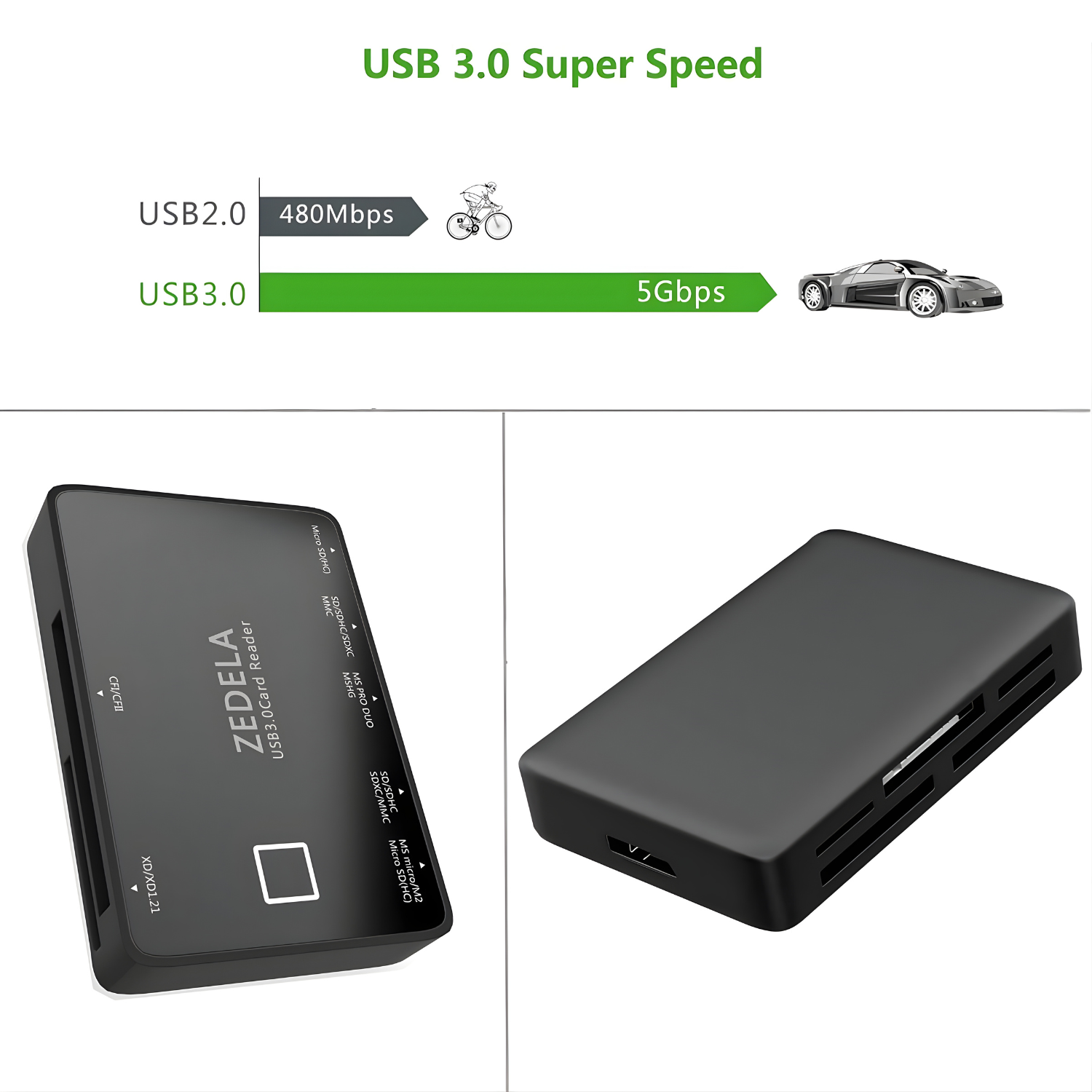Click the green USB3.0 label text
The width and height of the screenshot is (1092, 1092).
pyautogui.click(x=192, y=294)
